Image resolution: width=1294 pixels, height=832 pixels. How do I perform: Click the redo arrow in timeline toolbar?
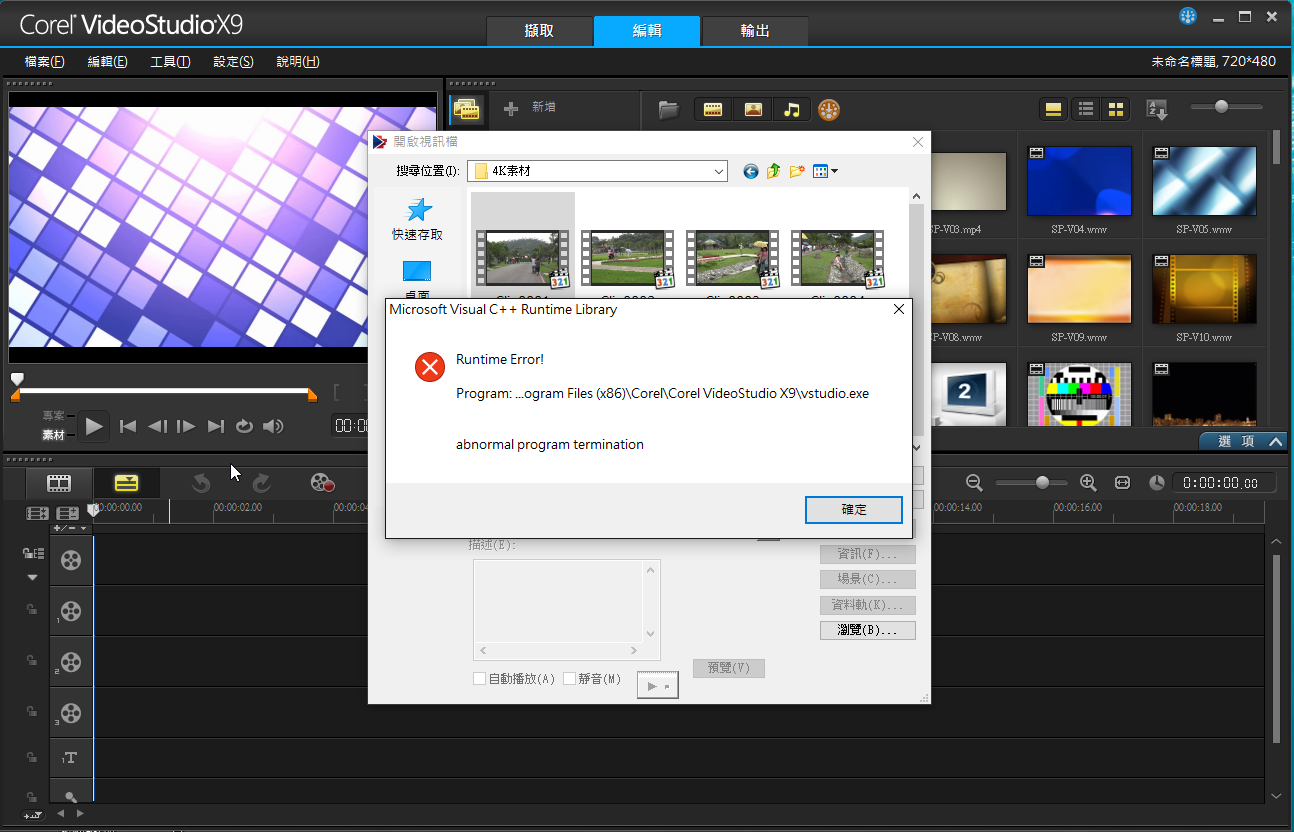tap(262, 483)
